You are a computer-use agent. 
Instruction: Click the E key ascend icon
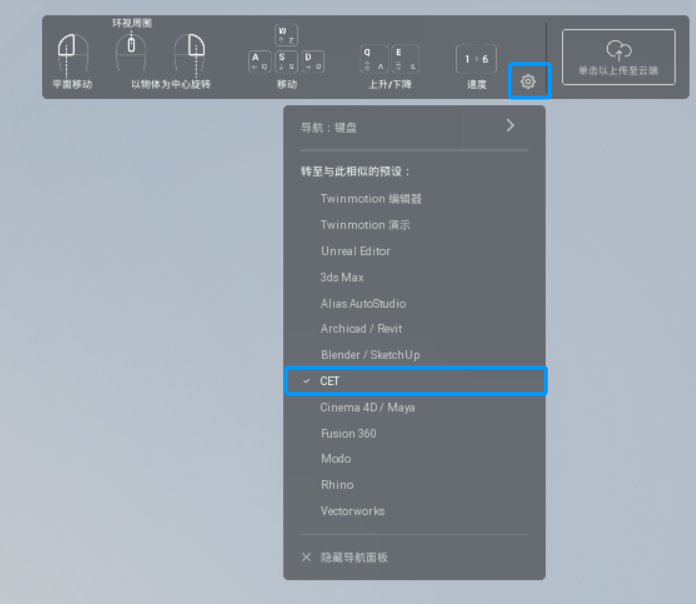click(406, 59)
